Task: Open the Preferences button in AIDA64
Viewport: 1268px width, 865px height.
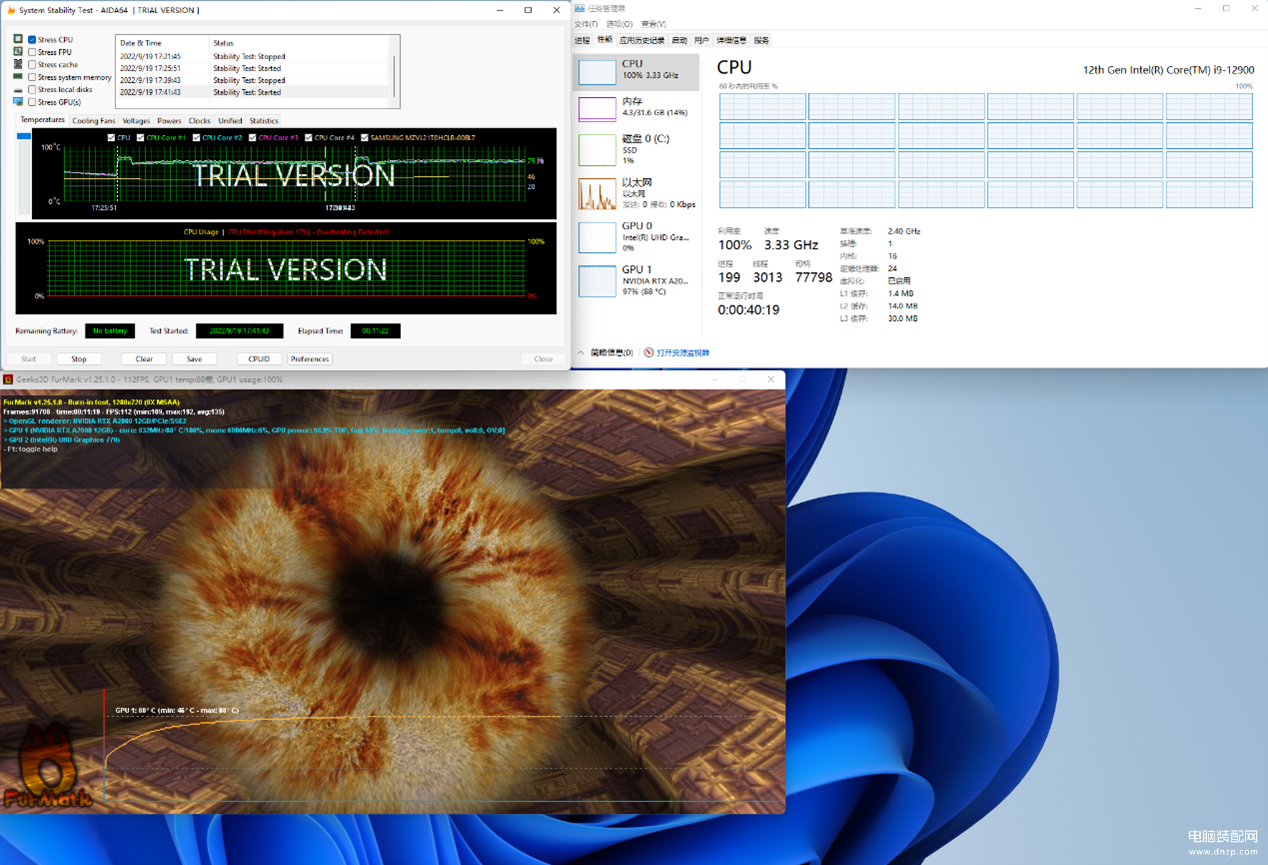Action: click(310, 359)
